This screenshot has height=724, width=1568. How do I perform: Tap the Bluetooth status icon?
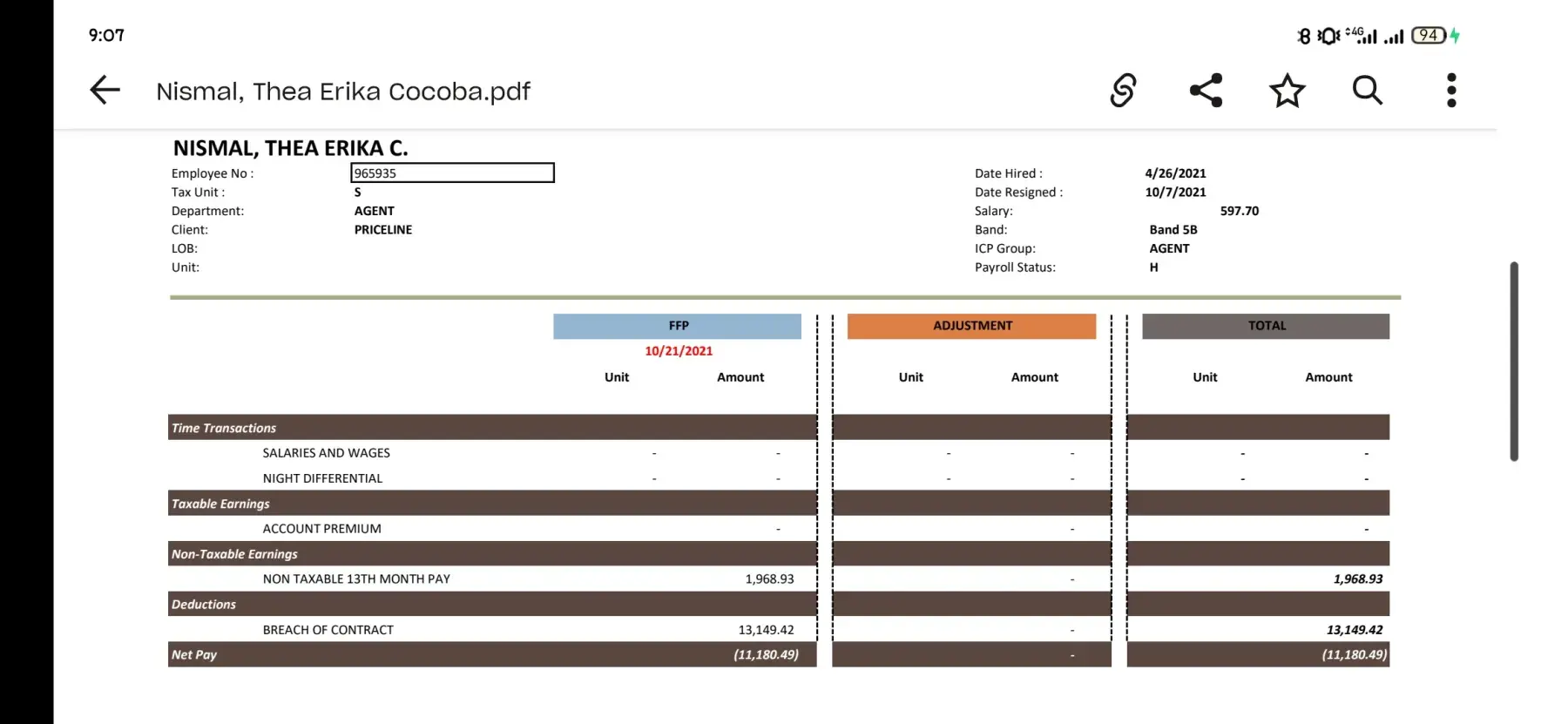(1304, 36)
